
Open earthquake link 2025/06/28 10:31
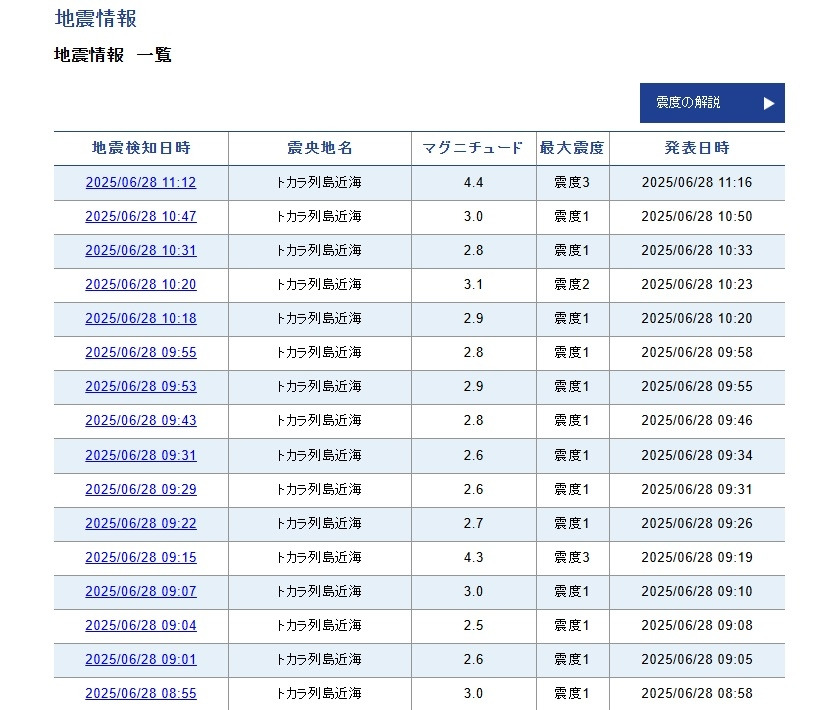click(x=141, y=250)
